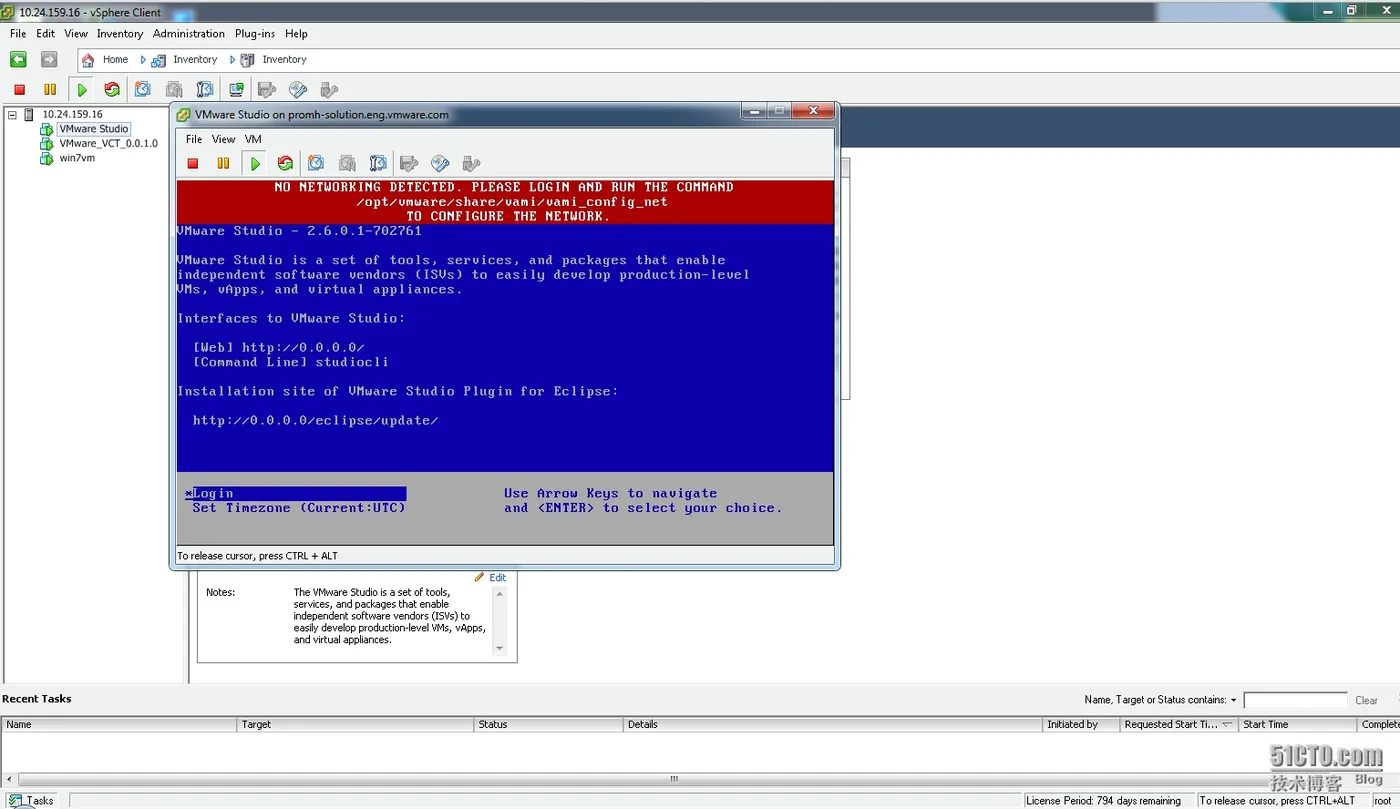
Task: Click the Tasks icon in status bar
Action: pyautogui.click(x=14, y=800)
